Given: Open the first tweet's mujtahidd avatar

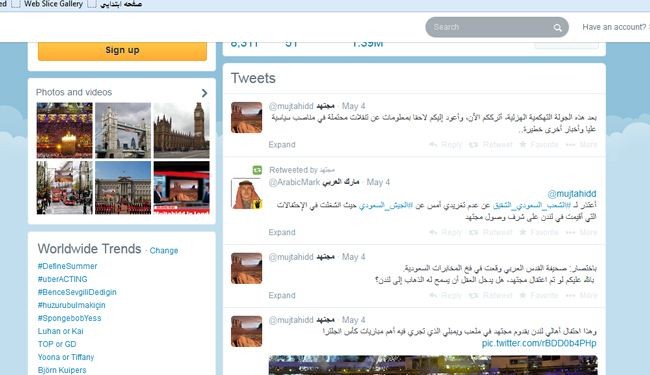Looking at the screenshot, I should [246, 117].
